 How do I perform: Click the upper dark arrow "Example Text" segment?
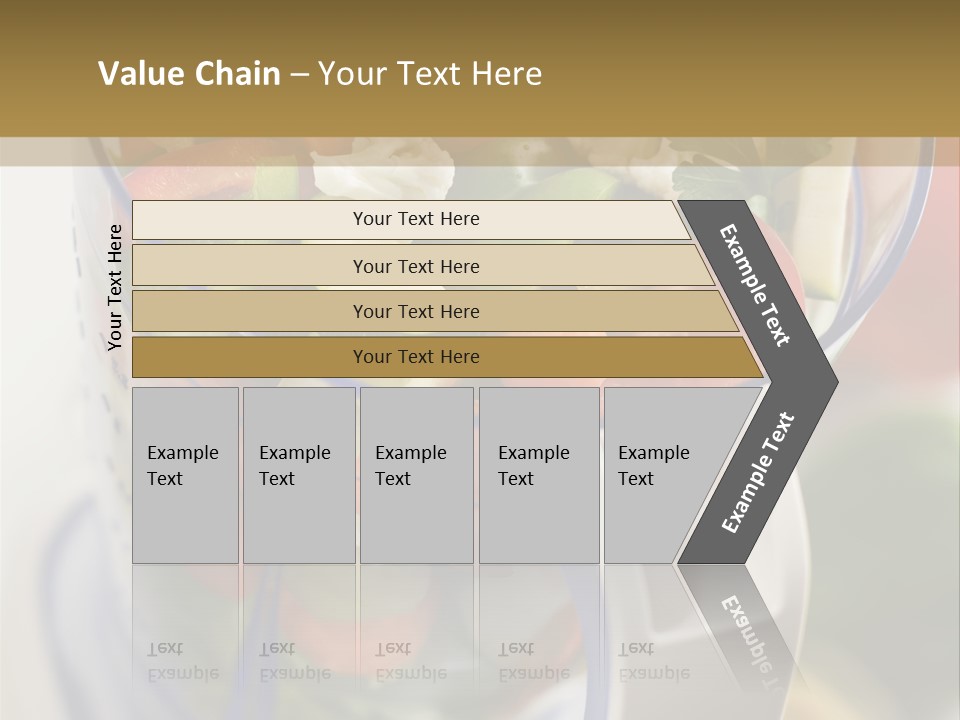pyautogui.click(x=756, y=285)
